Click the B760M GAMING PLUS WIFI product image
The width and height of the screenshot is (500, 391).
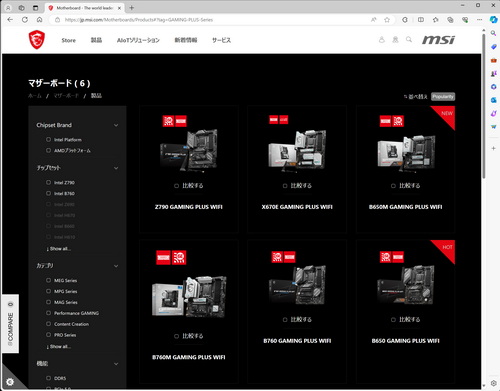[x=189, y=296]
